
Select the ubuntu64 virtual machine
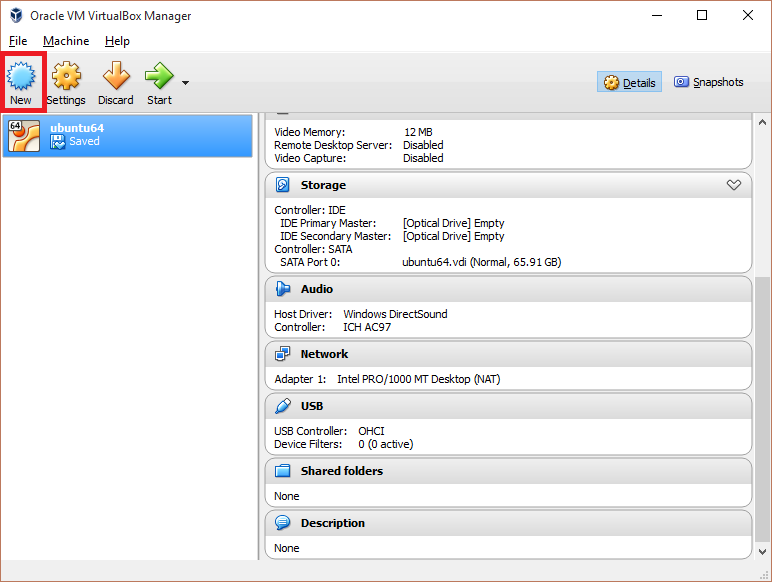click(128, 136)
